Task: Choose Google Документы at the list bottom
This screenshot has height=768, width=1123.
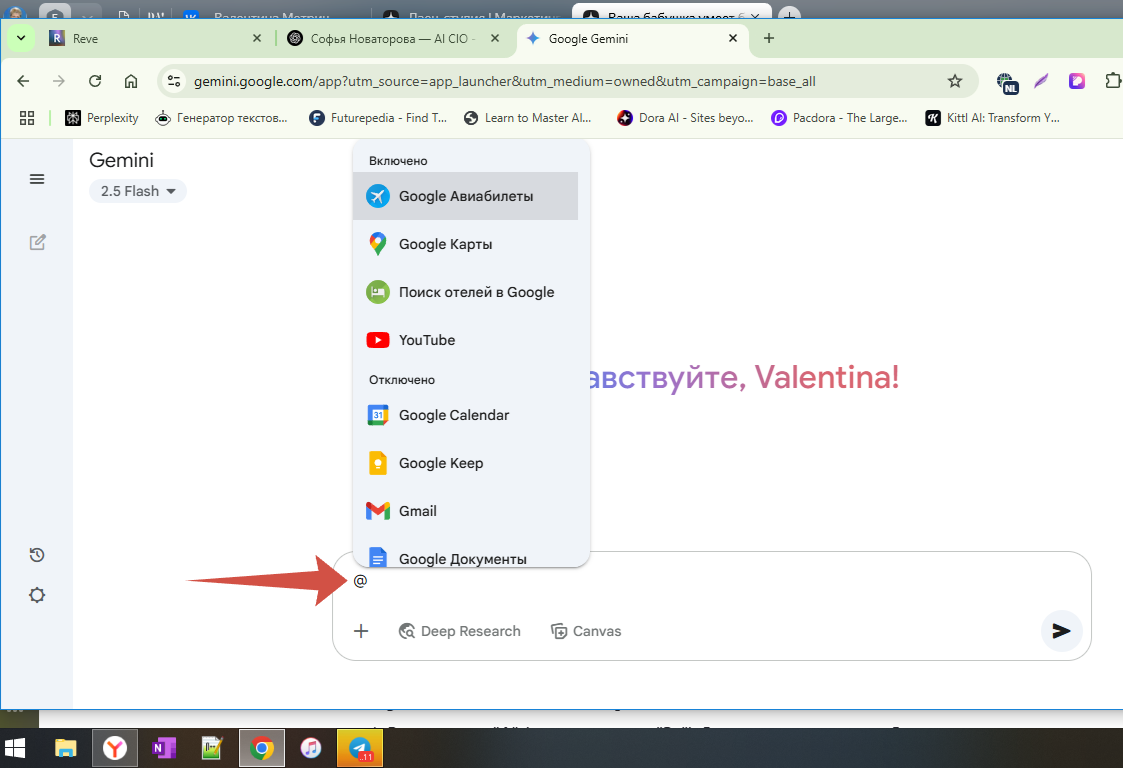Action: point(466,555)
